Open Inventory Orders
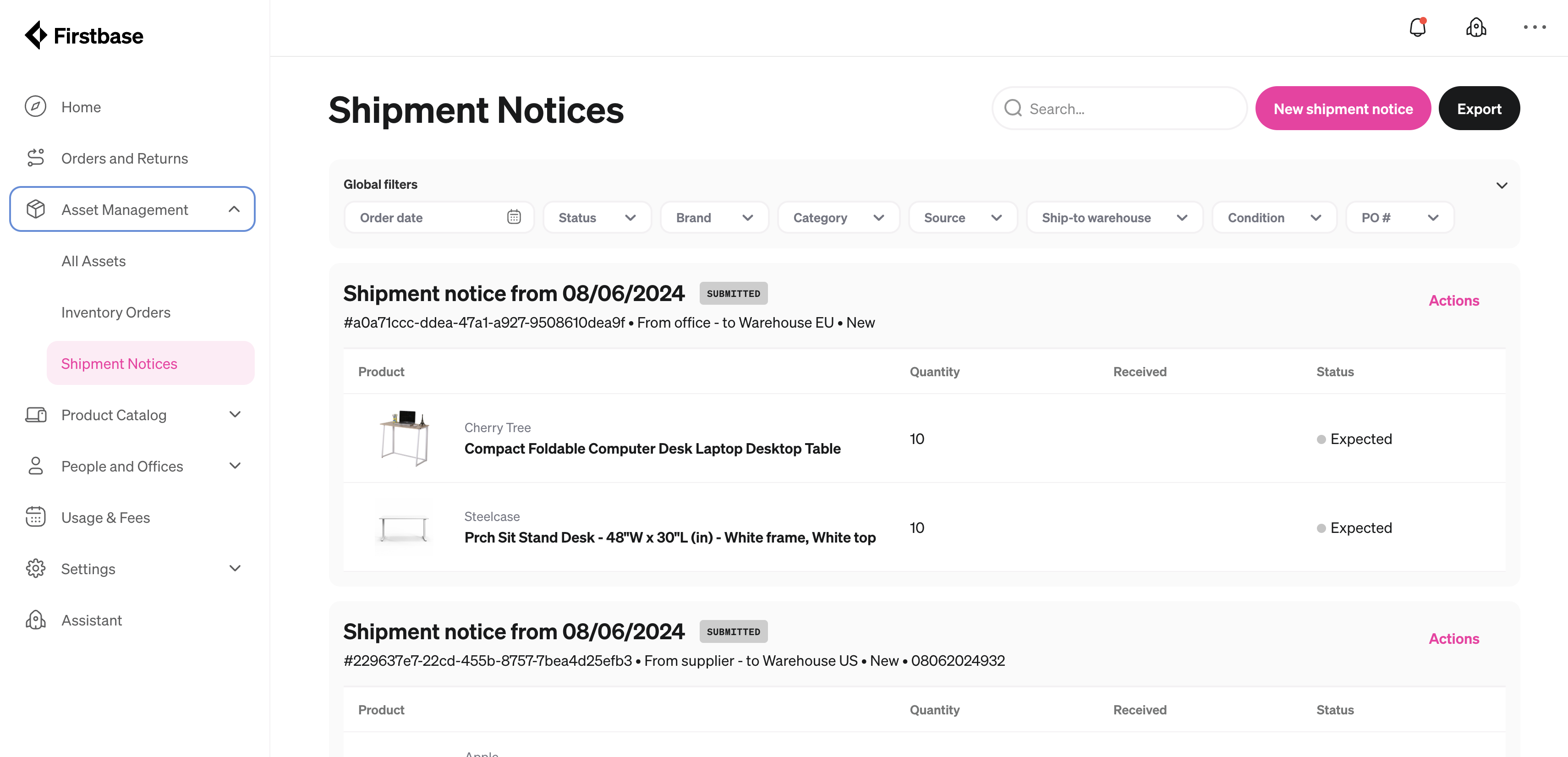Screen dimensions: 1568x757 [115, 312]
